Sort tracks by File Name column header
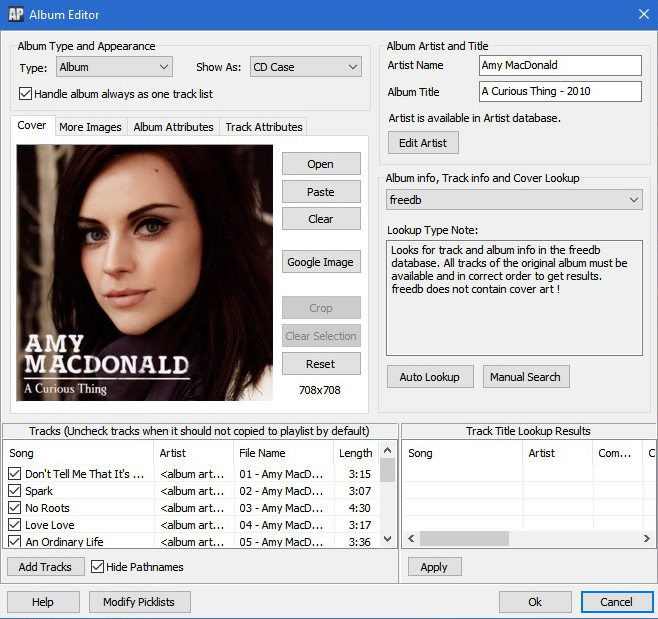This screenshot has width=658, height=619. [283, 453]
